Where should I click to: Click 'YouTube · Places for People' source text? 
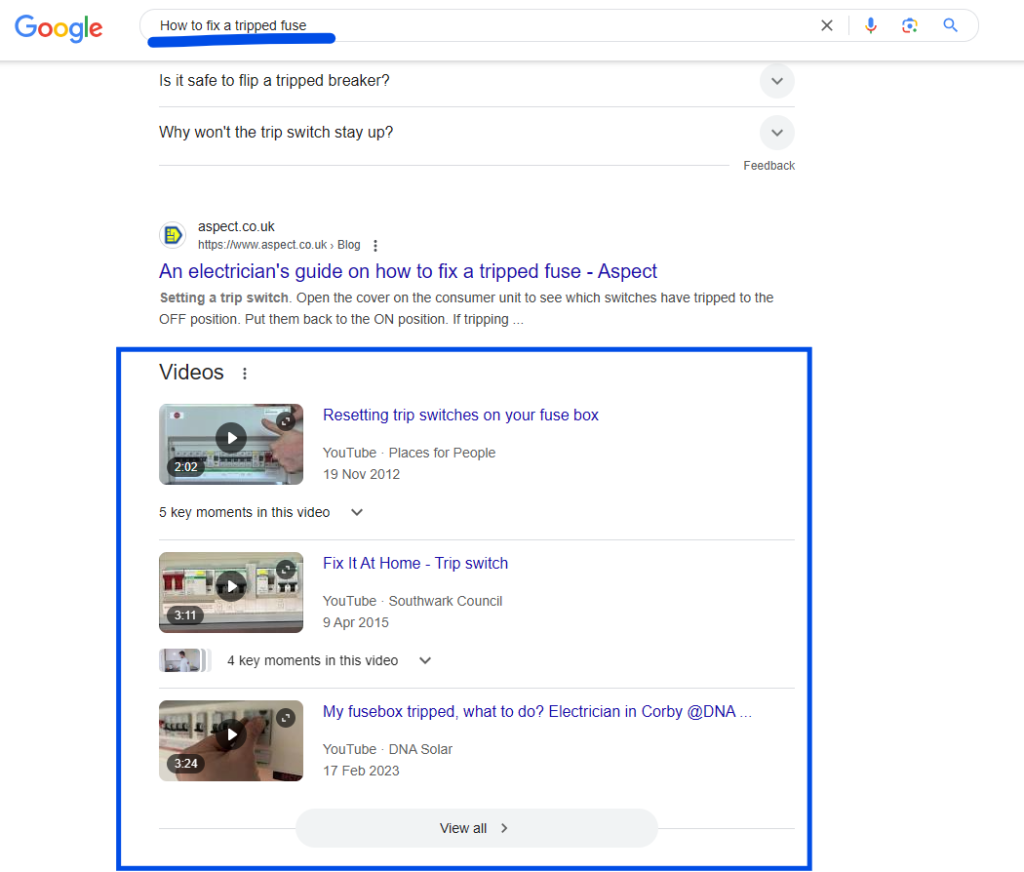coord(409,453)
